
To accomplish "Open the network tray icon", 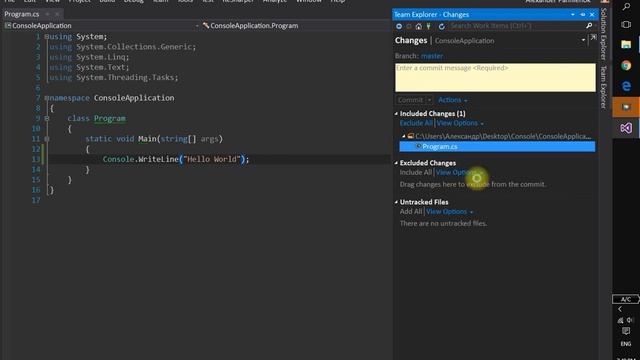I will pyautogui.click(x=620, y=320).
